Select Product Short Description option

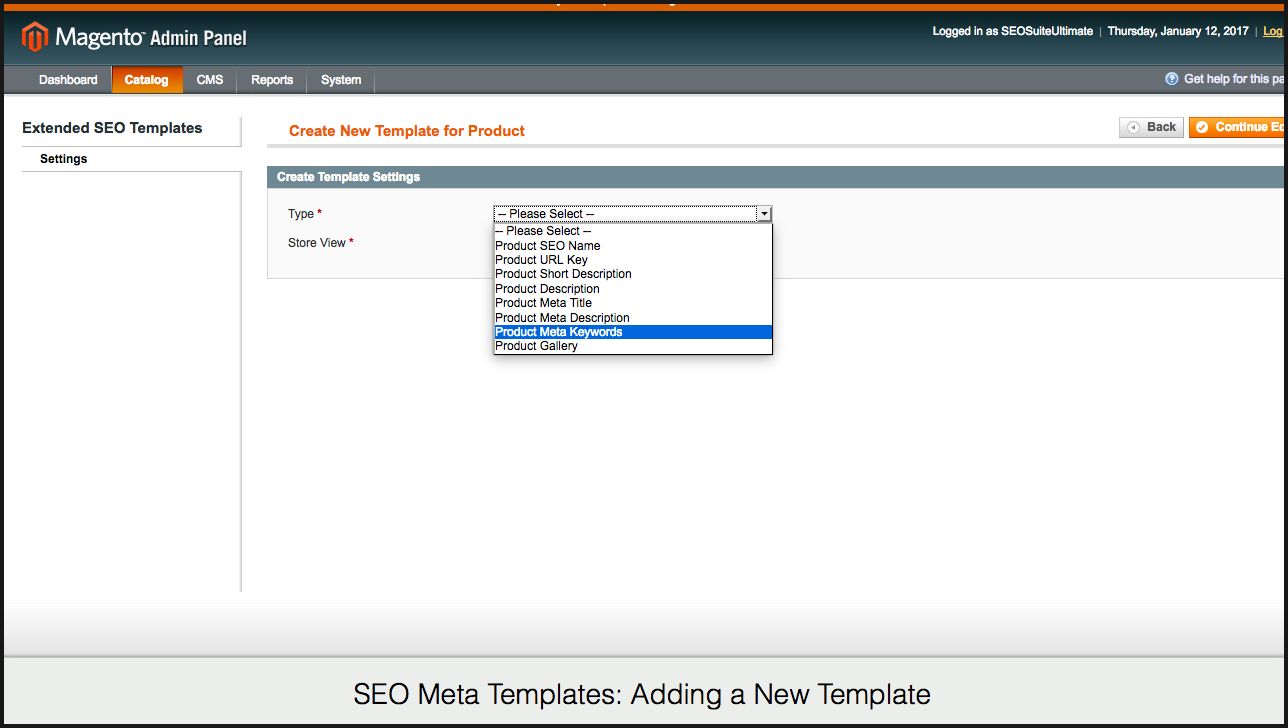(x=563, y=274)
